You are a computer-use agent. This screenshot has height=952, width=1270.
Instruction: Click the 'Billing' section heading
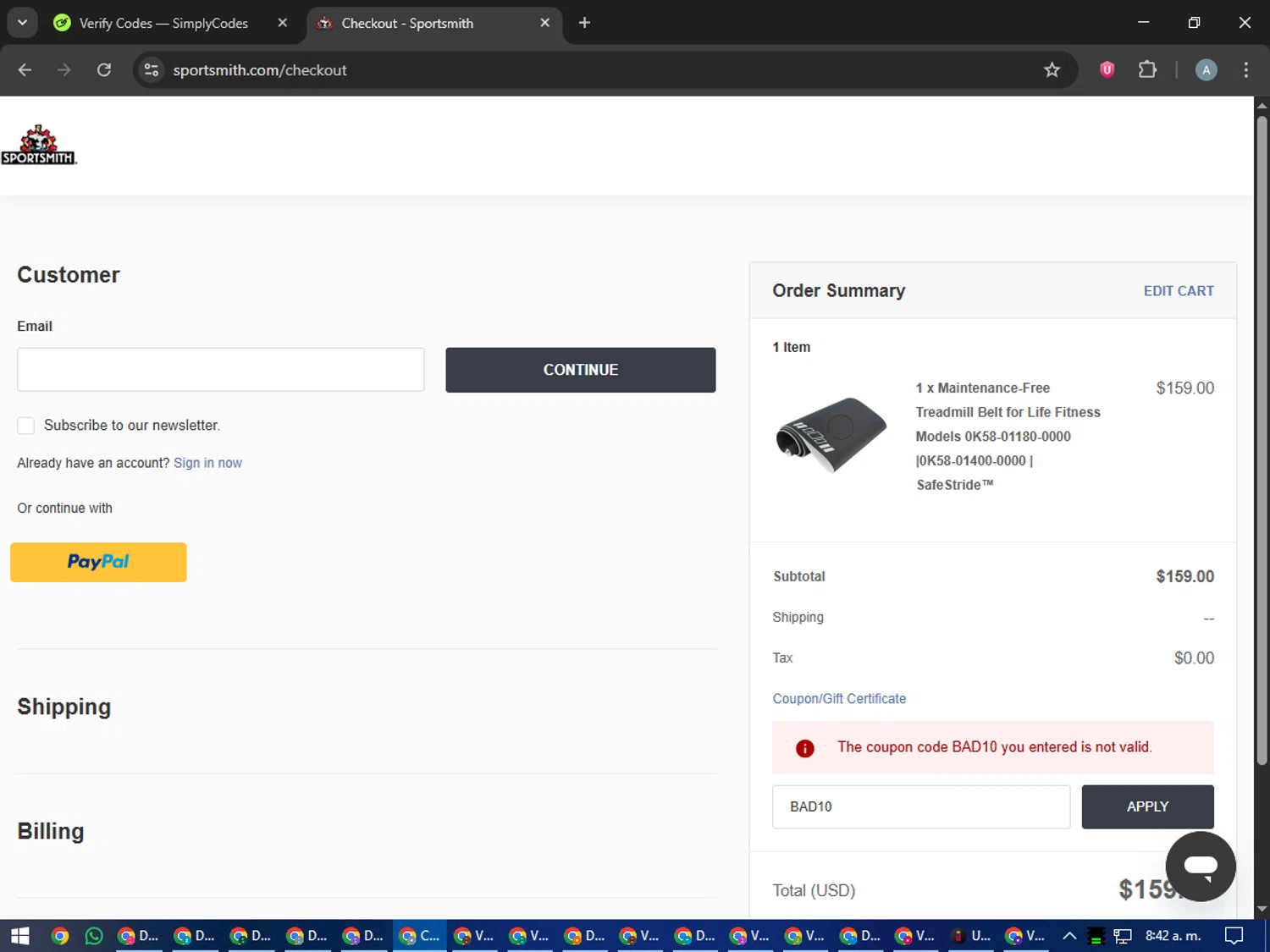pos(51,831)
